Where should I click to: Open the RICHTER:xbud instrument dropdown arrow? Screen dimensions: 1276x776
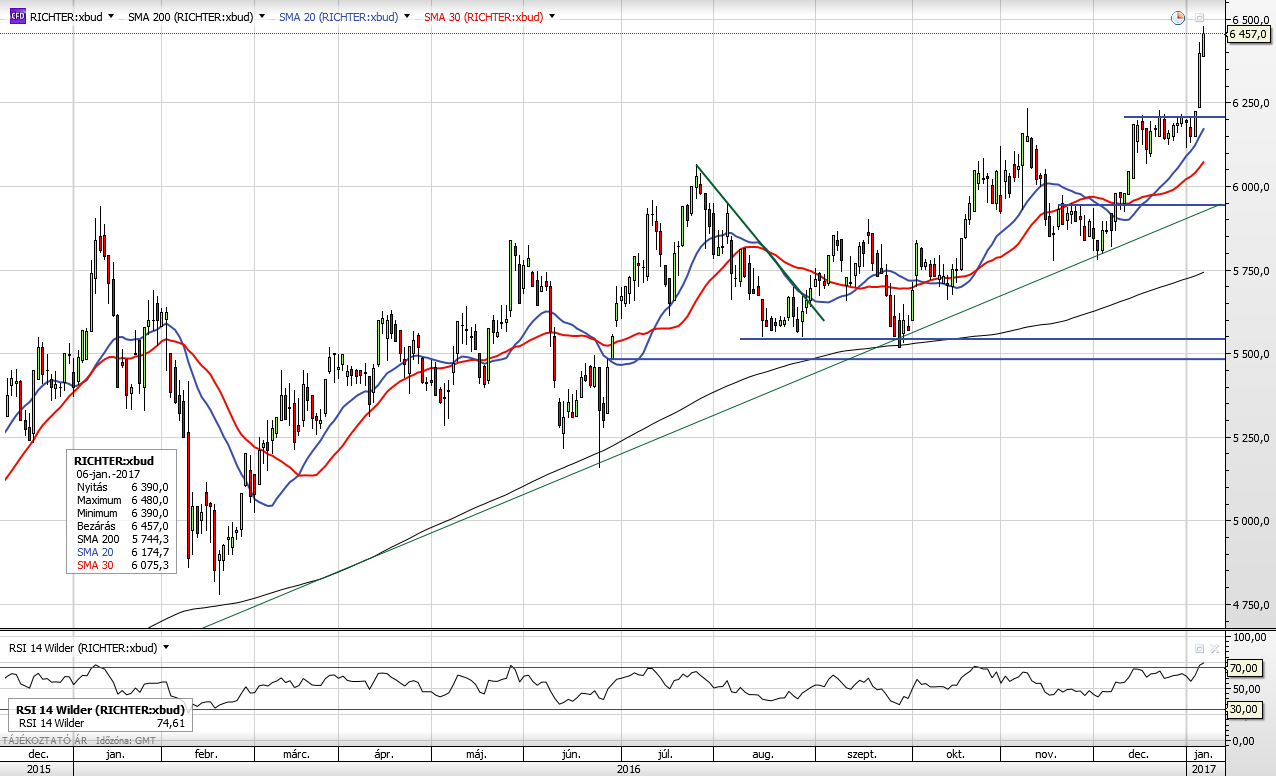click(x=110, y=17)
